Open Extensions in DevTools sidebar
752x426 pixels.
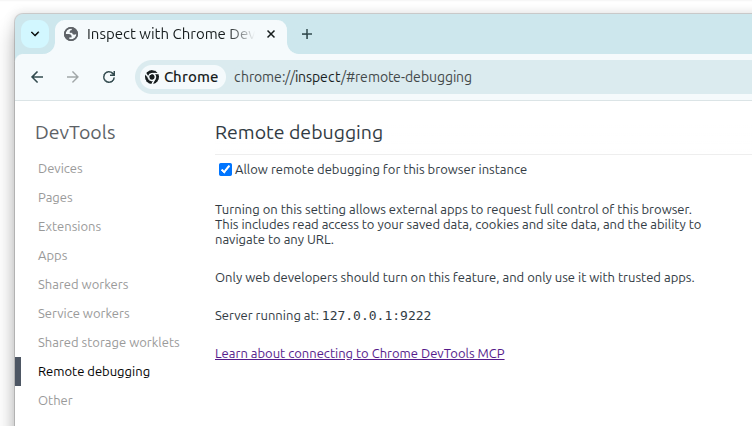click(x=70, y=226)
